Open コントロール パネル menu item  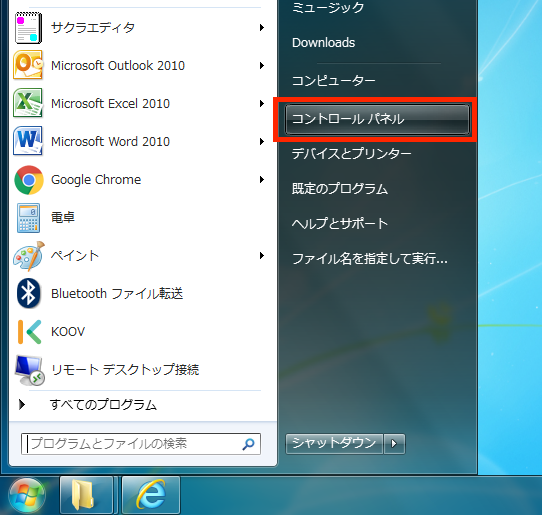point(377,119)
